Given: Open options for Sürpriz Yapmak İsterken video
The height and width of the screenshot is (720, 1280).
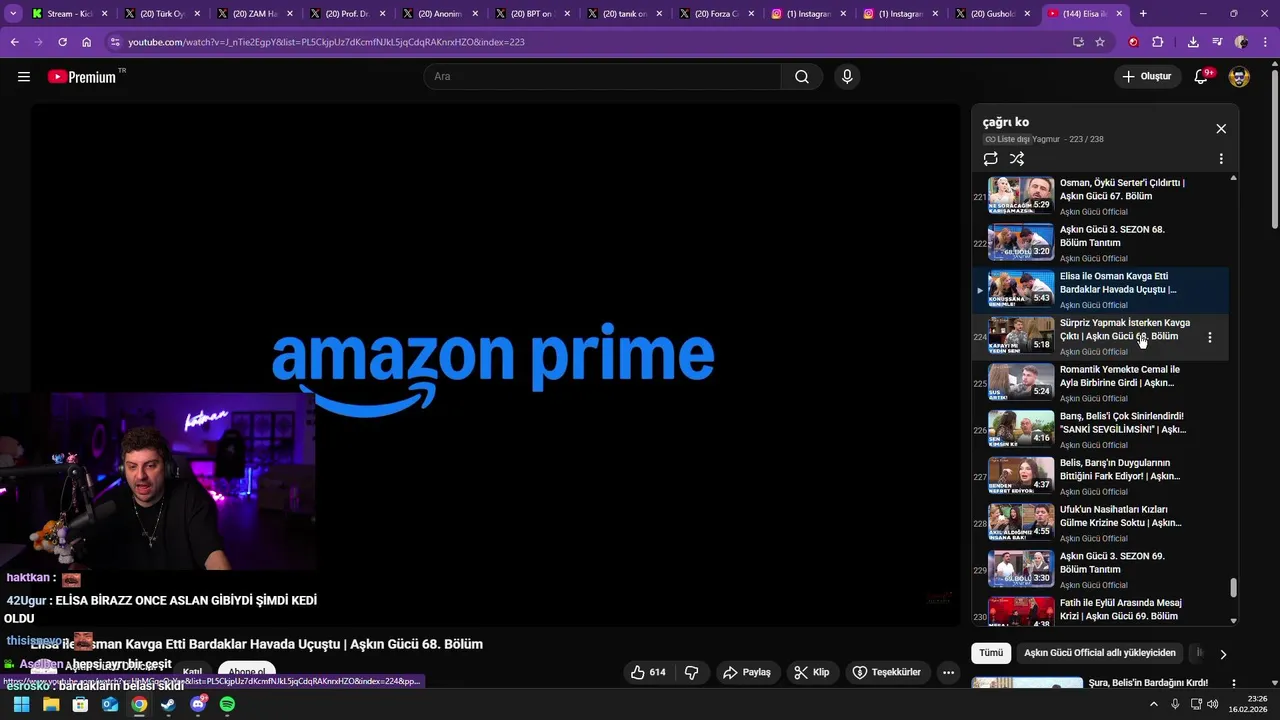Looking at the screenshot, I should pos(1210,338).
